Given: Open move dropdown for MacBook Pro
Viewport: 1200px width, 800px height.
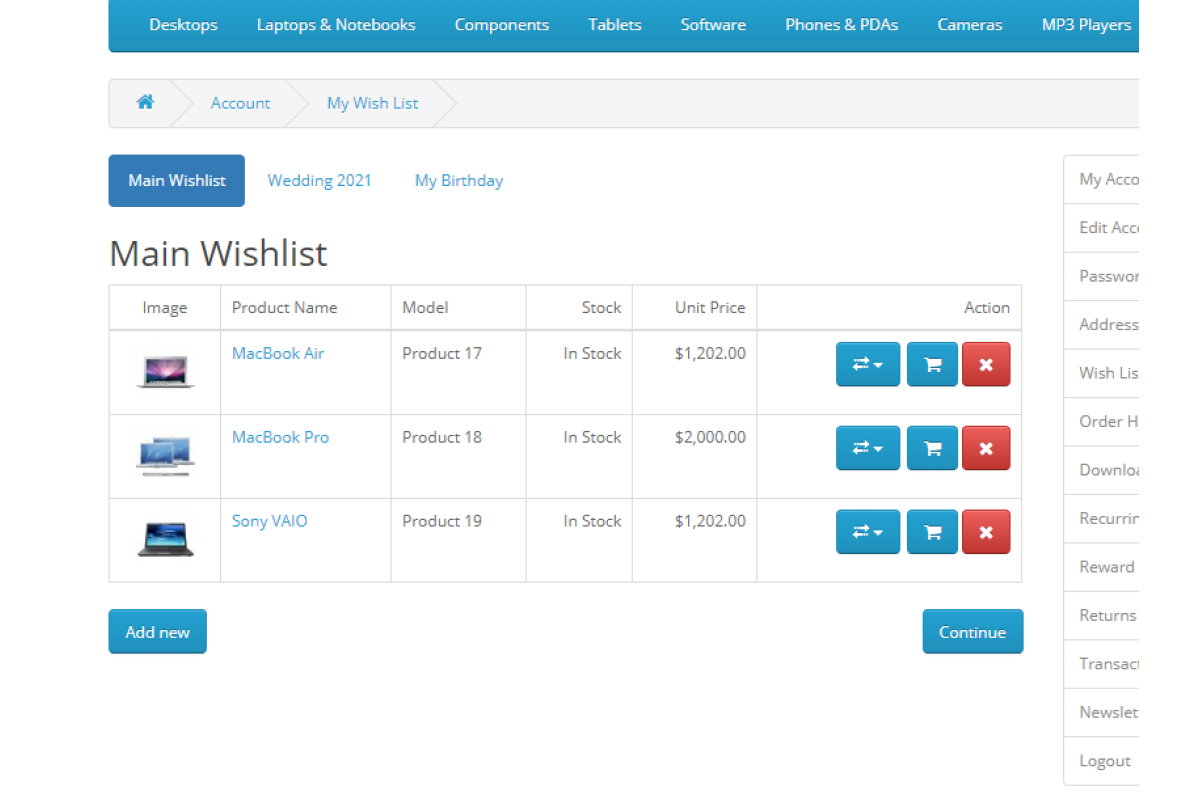Looking at the screenshot, I should point(867,448).
